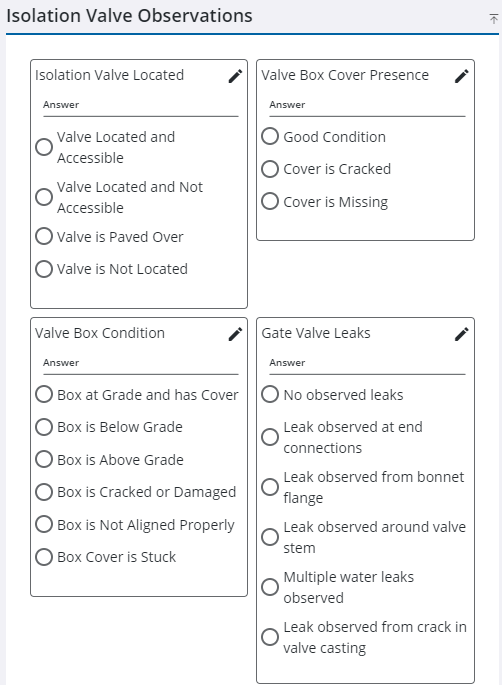Edit the Isolation Valve Located question
Viewport: 502px width, 685px height.
pyautogui.click(x=235, y=76)
